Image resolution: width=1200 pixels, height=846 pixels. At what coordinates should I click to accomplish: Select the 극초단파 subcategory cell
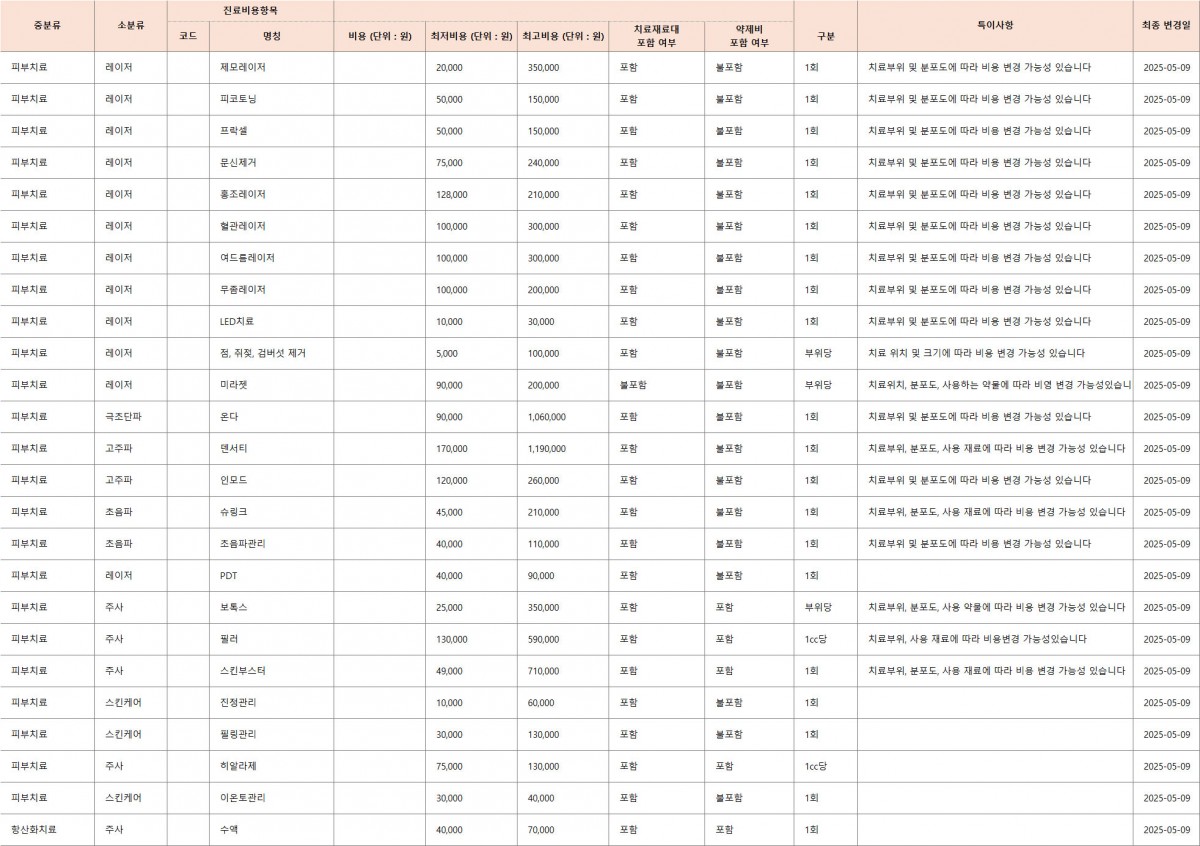pos(123,417)
